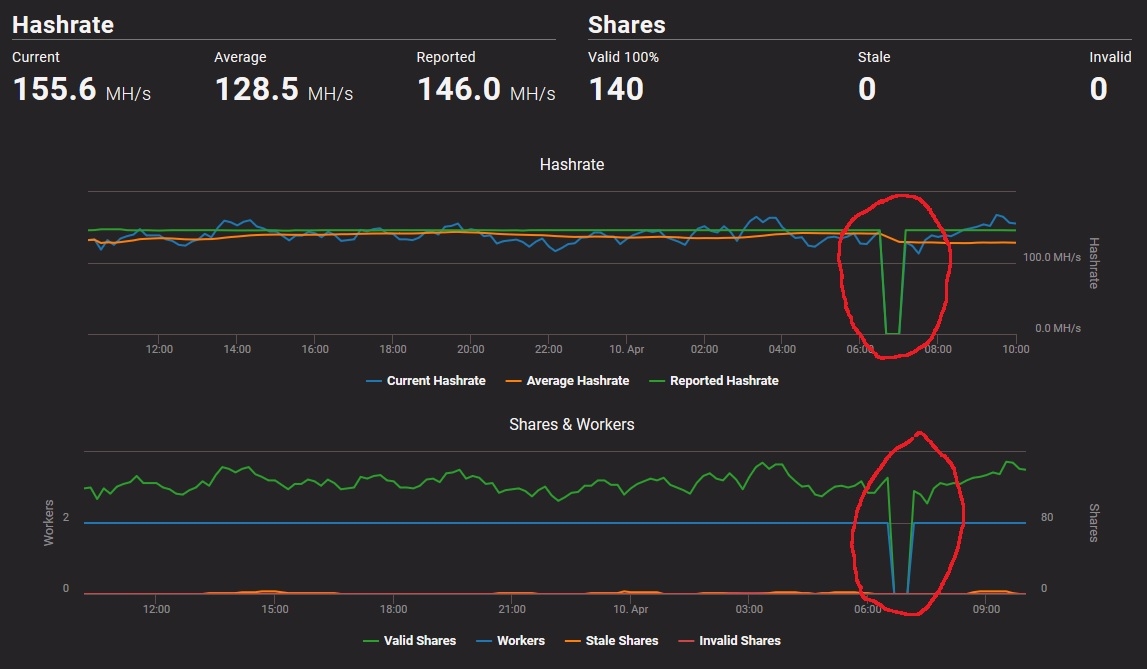Image resolution: width=1147 pixels, height=669 pixels.
Task: Click the valid shares count 140
Action: (616, 89)
